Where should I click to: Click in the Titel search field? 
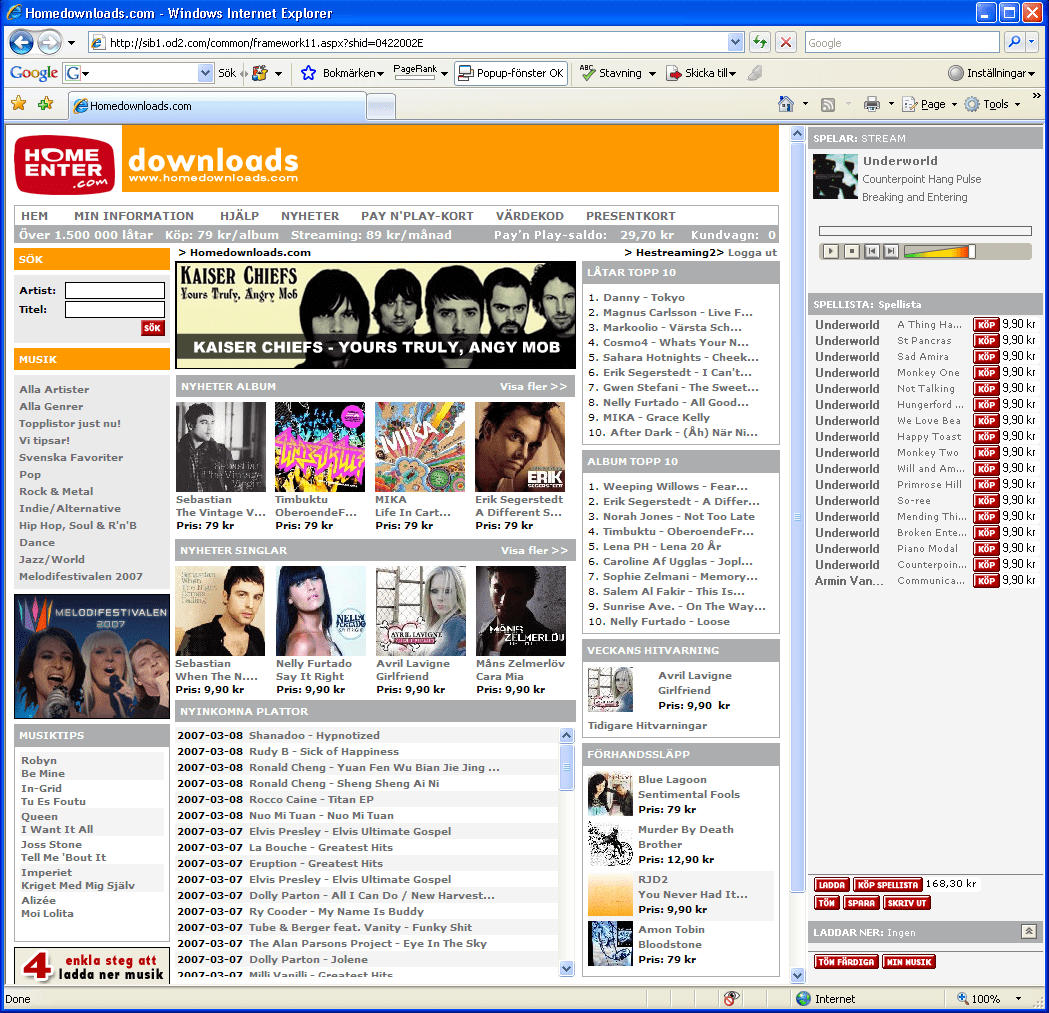pyautogui.click(x=114, y=309)
